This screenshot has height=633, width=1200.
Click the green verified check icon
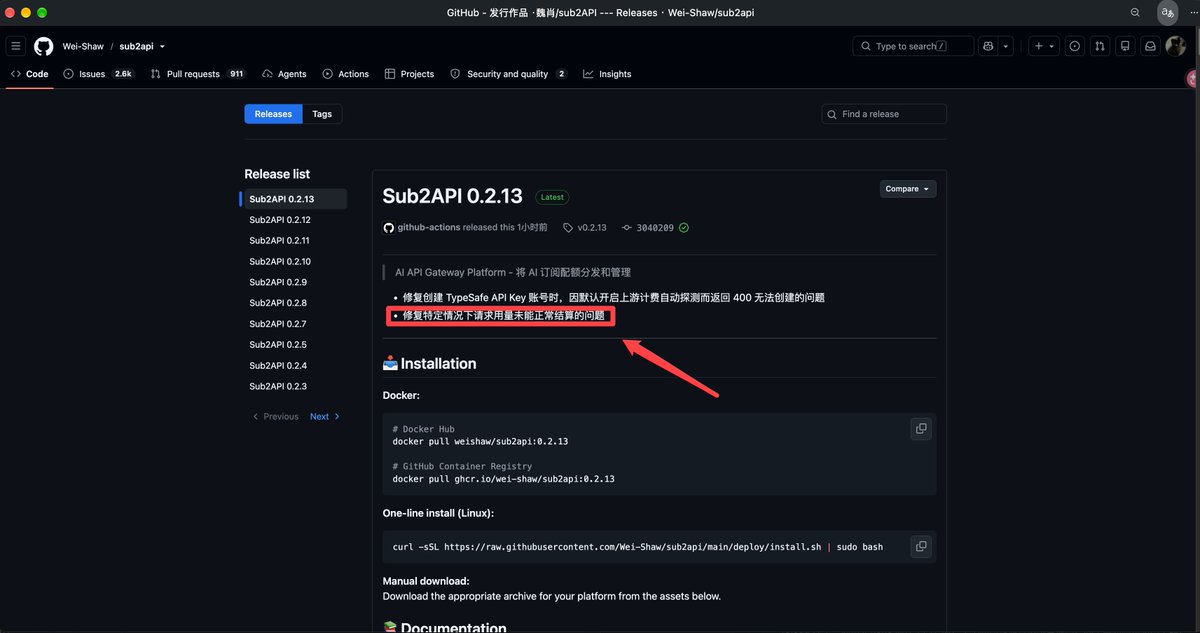pyautogui.click(x=684, y=228)
